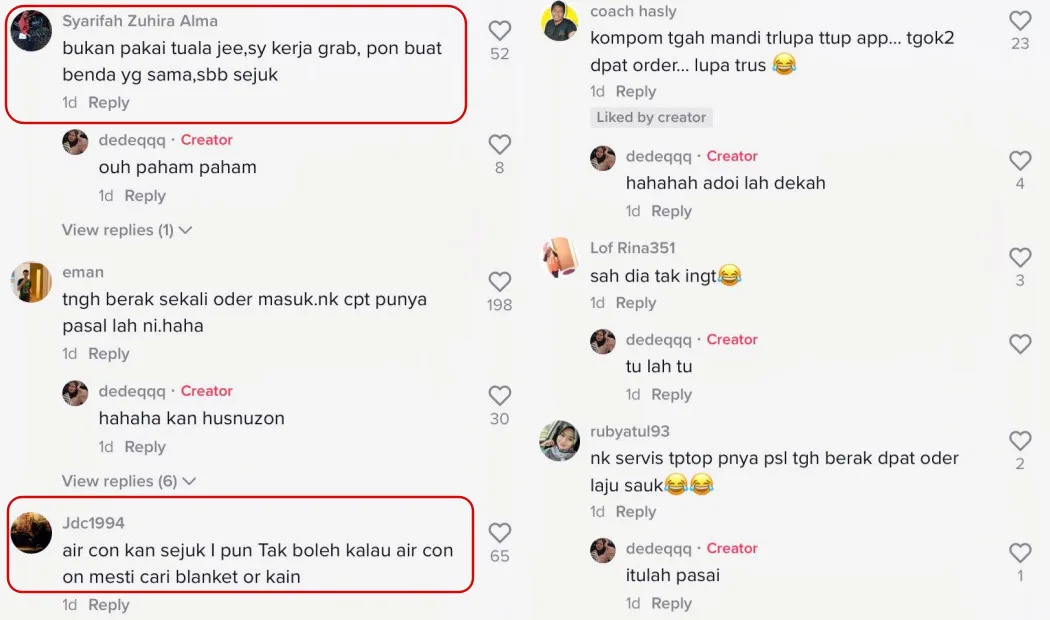Heart rubyatul93's comment with 2 likes
The height and width of the screenshot is (620, 1050).
(x=1020, y=441)
